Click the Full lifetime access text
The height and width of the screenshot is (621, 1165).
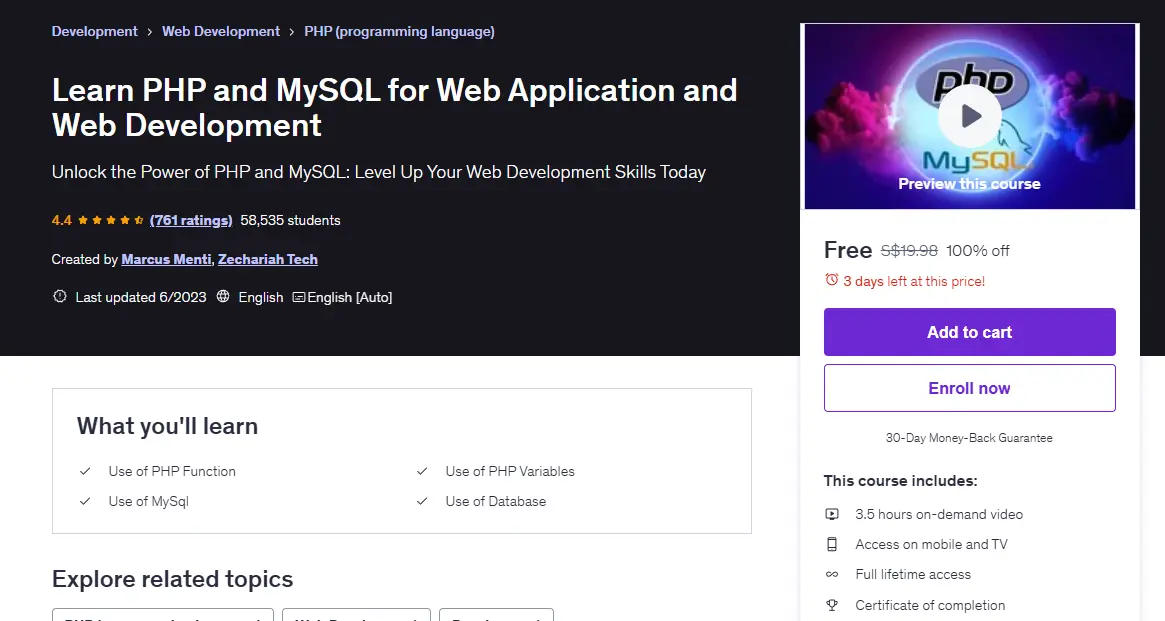tap(913, 574)
